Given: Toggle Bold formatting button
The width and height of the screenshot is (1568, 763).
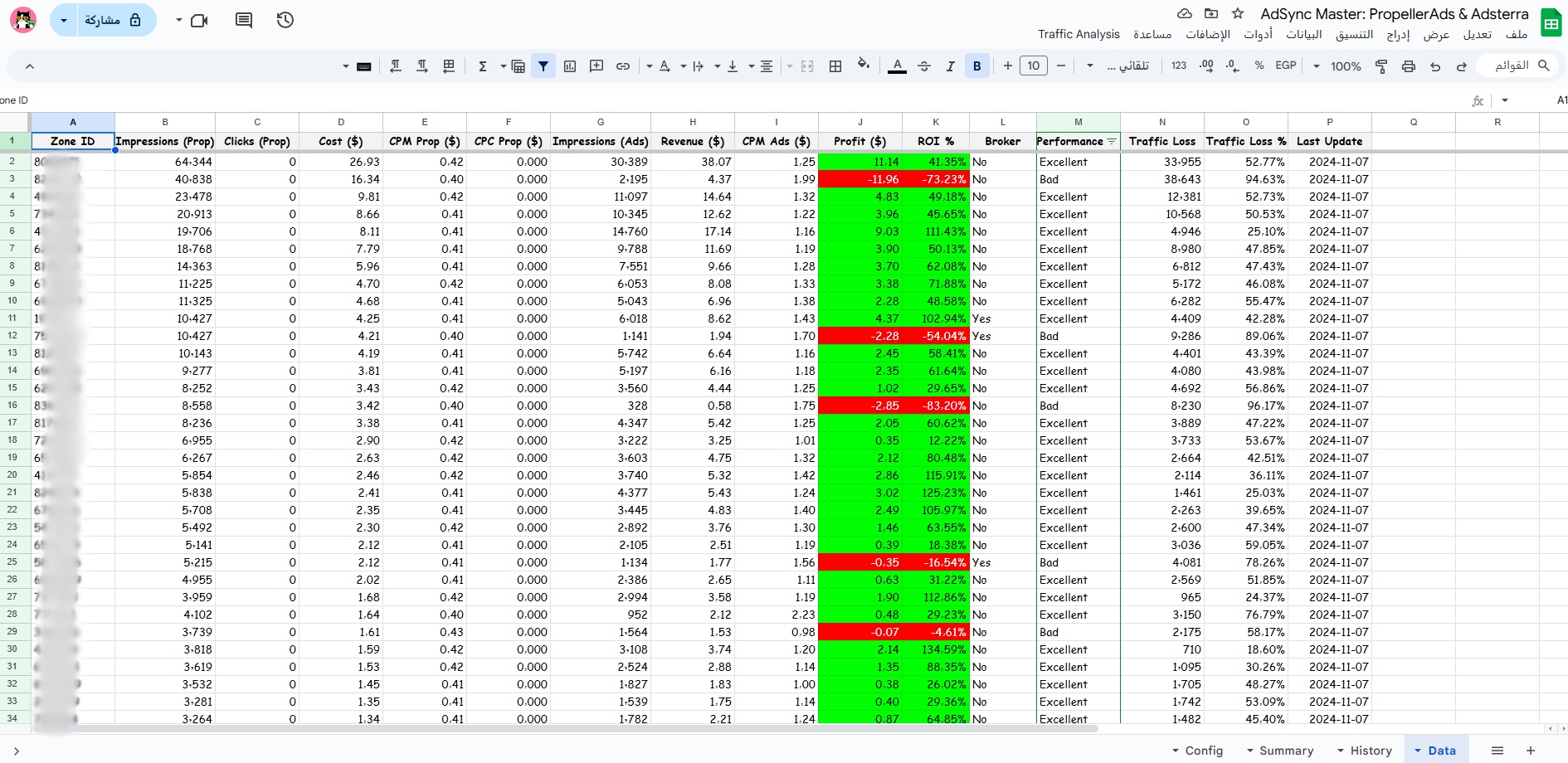Looking at the screenshot, I should 977,66.
